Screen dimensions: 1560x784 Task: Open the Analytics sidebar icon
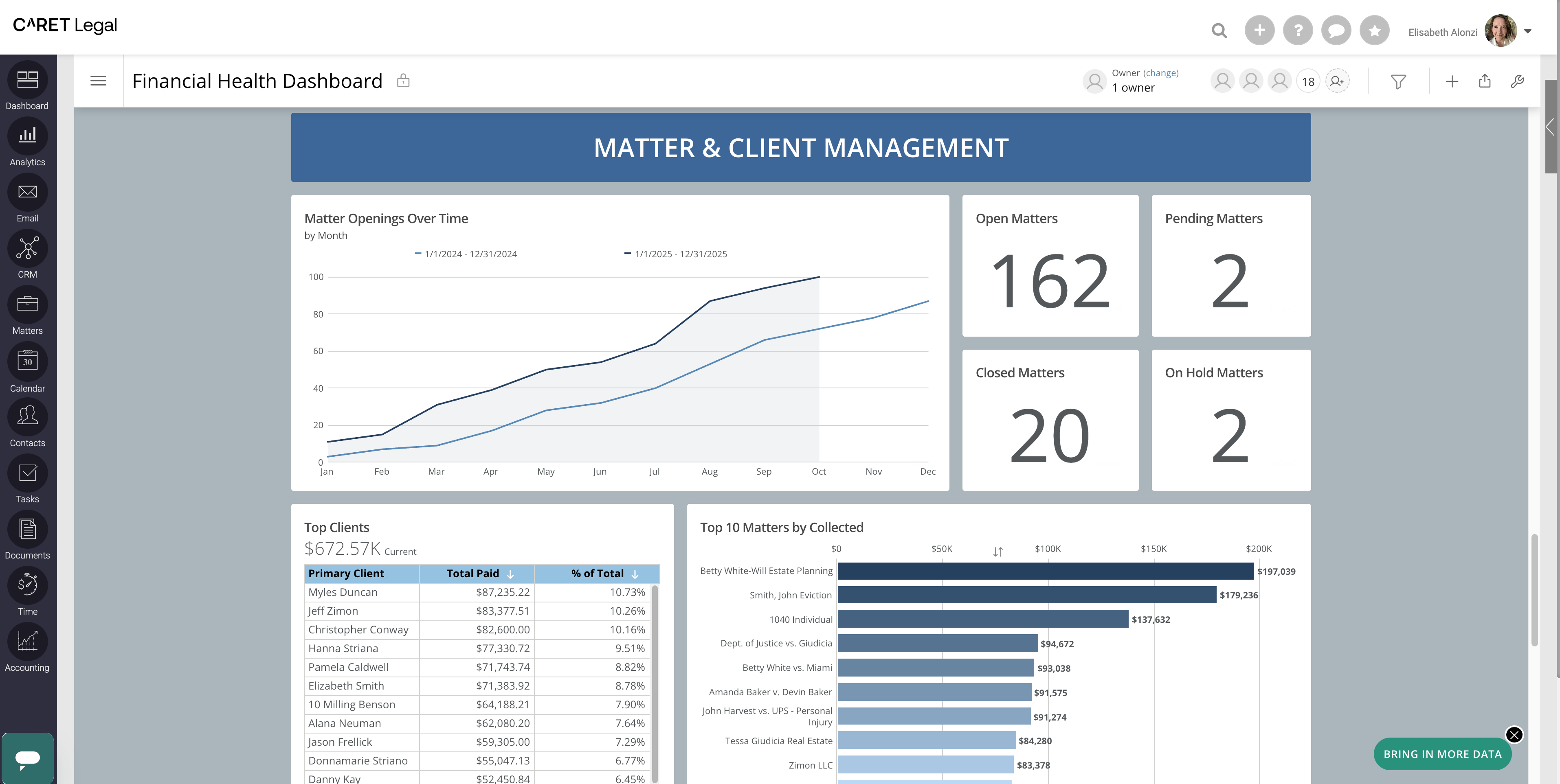(x=27, y=136)
